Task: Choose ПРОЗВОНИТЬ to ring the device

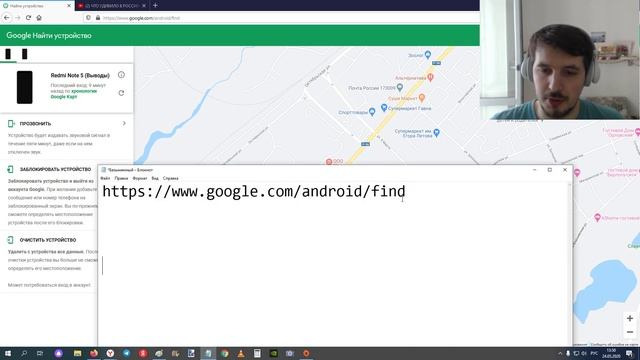Action: (x=35, y=123)
